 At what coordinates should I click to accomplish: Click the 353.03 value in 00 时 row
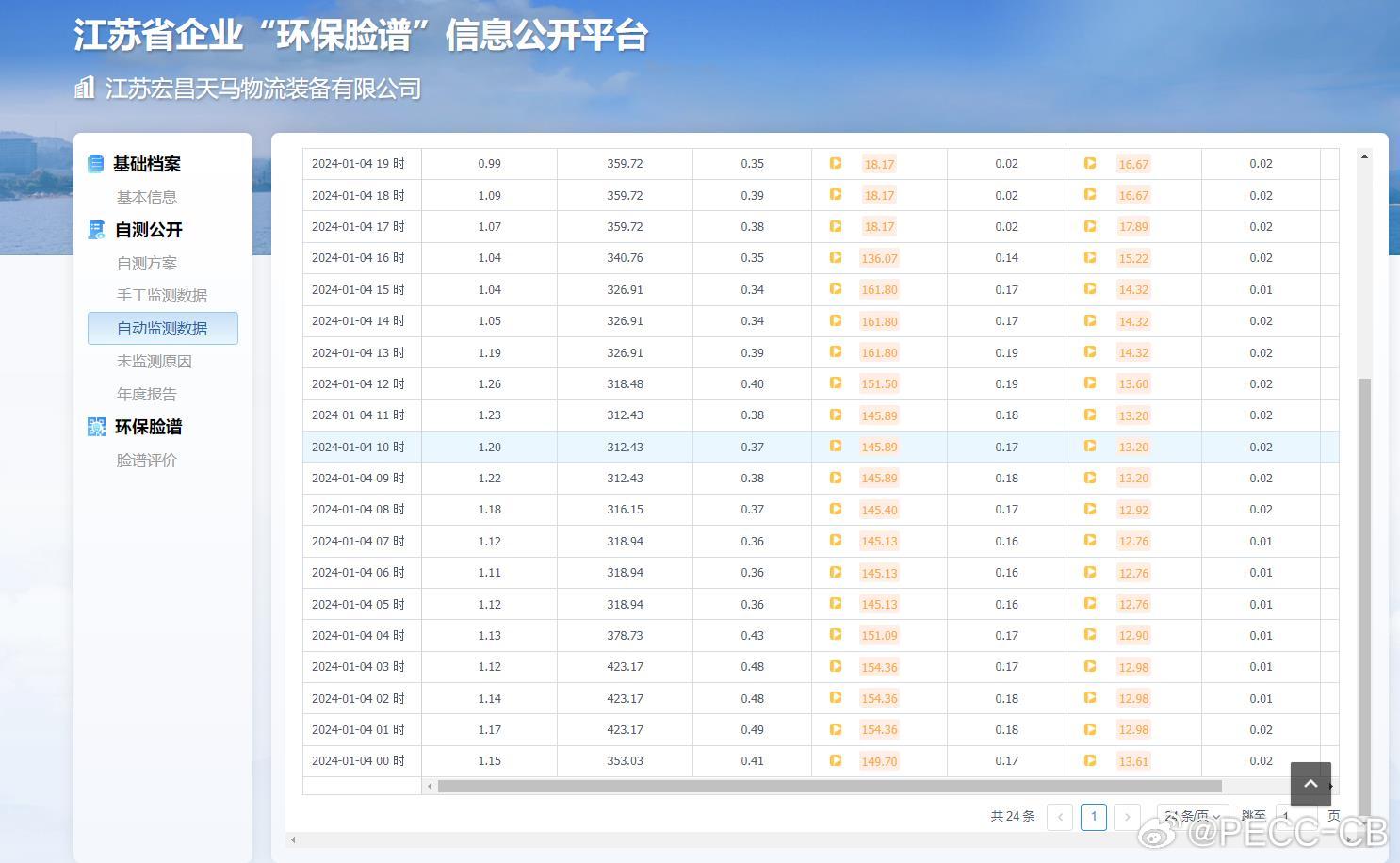[x=625, y=760]
